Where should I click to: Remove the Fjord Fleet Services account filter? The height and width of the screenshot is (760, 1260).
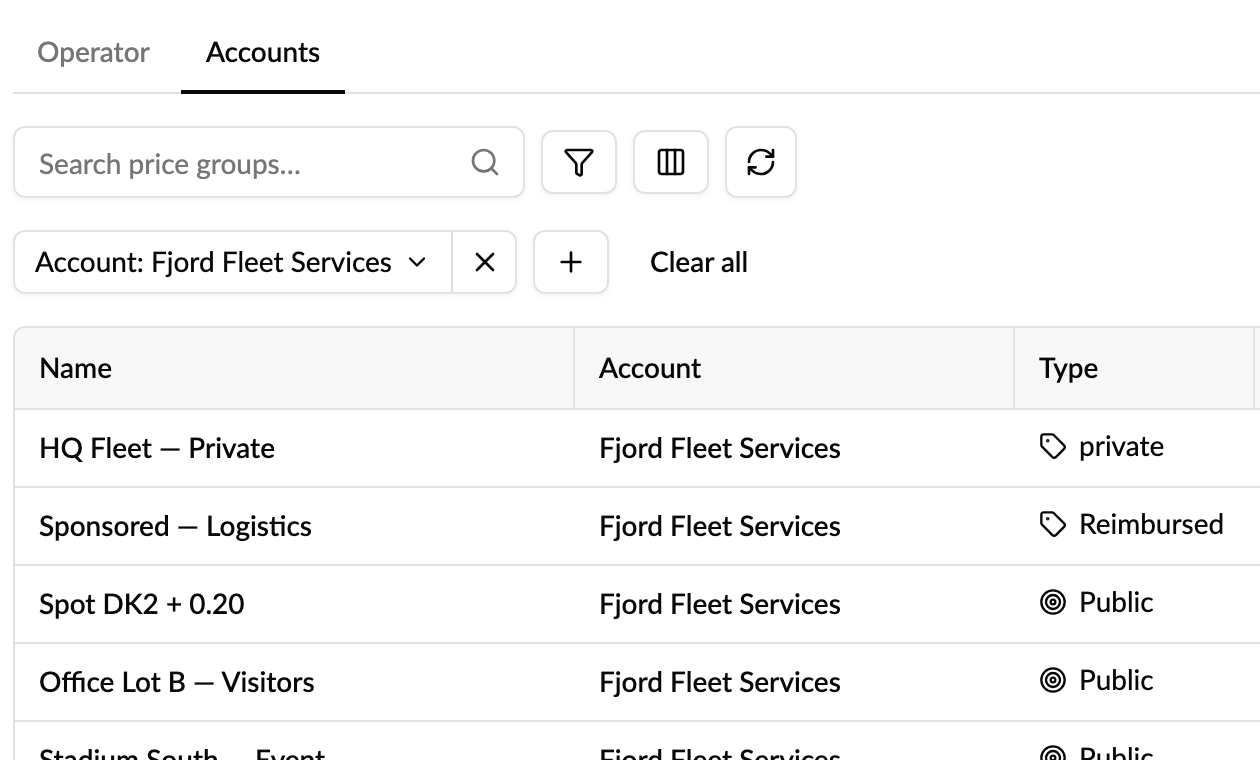pyautogui.click(x=485, y=262)
